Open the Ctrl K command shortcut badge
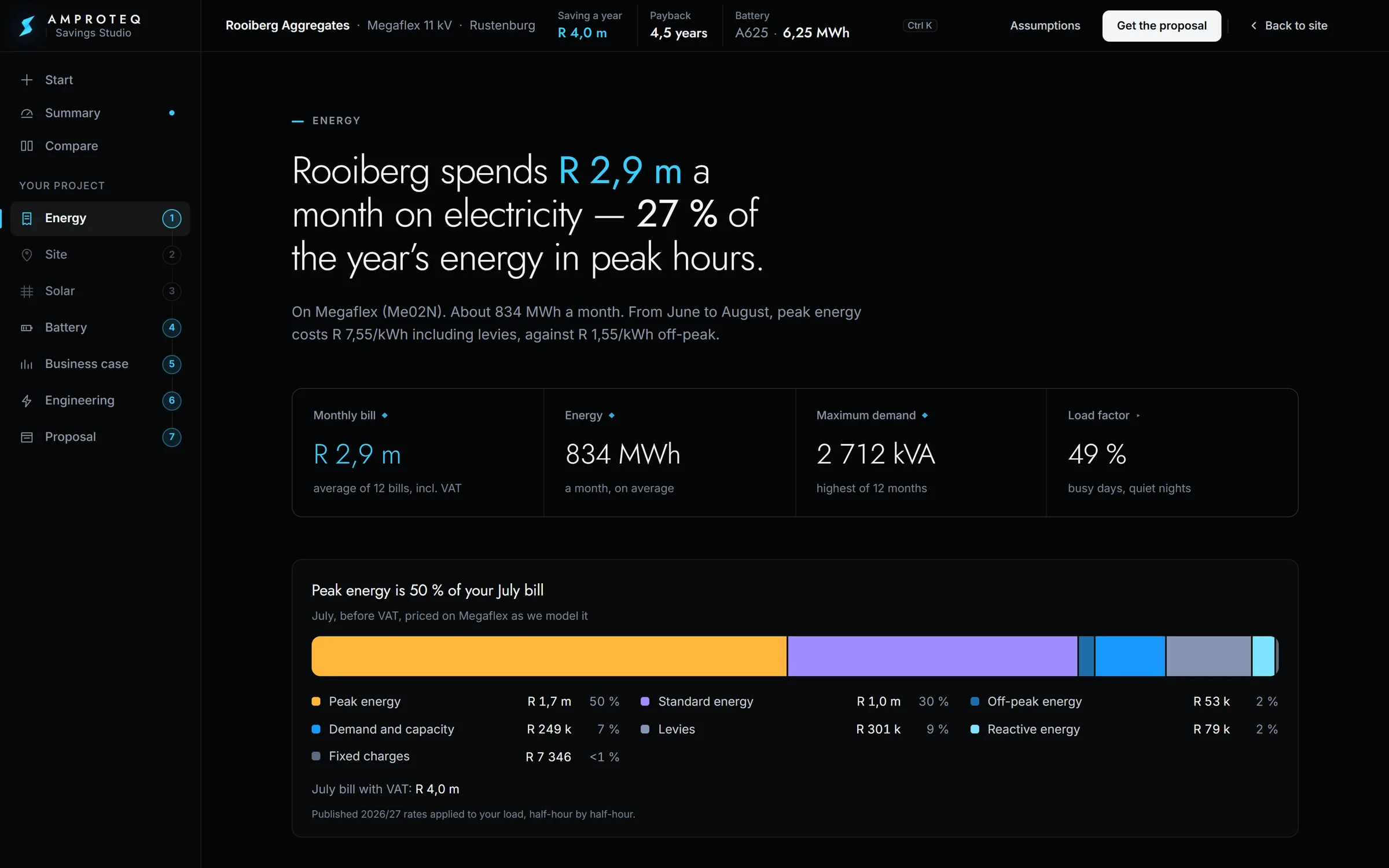 (x=920, y=25)
